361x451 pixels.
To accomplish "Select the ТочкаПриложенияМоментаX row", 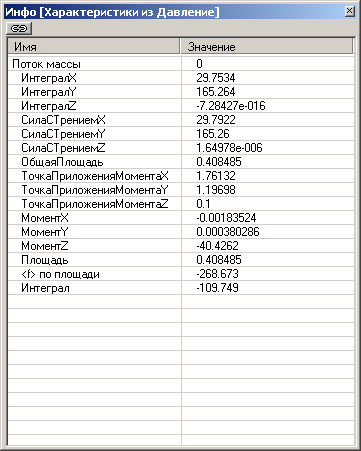I will point(181,176).
